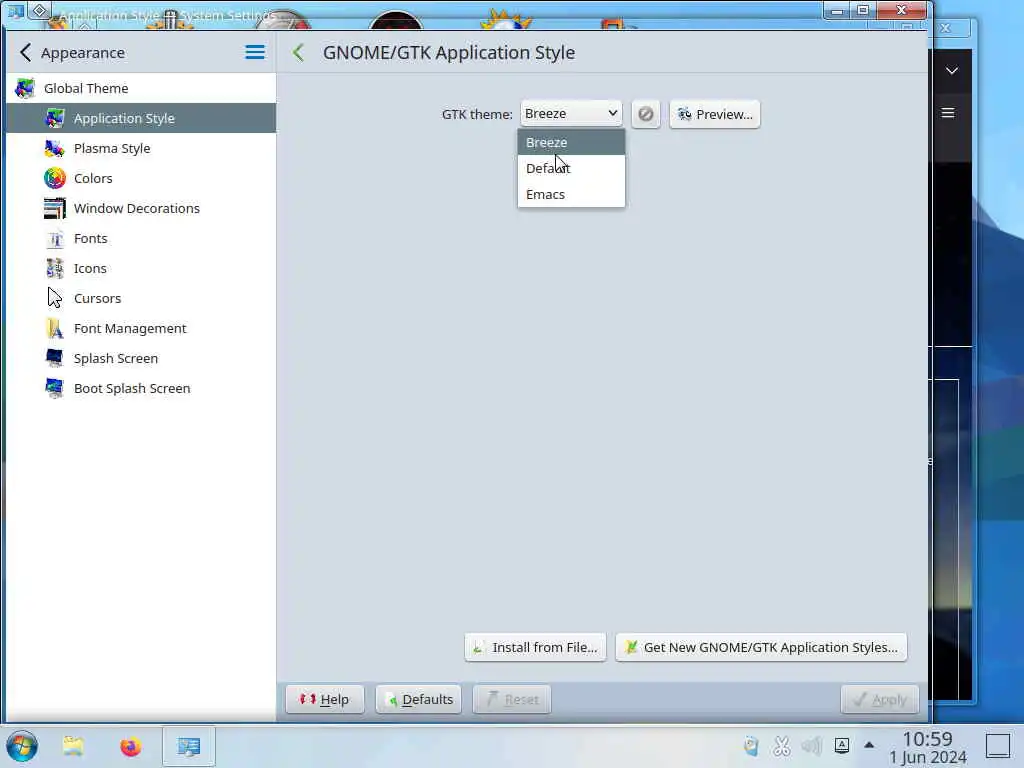Open the clock showing 10:59

tap(927, 748)
